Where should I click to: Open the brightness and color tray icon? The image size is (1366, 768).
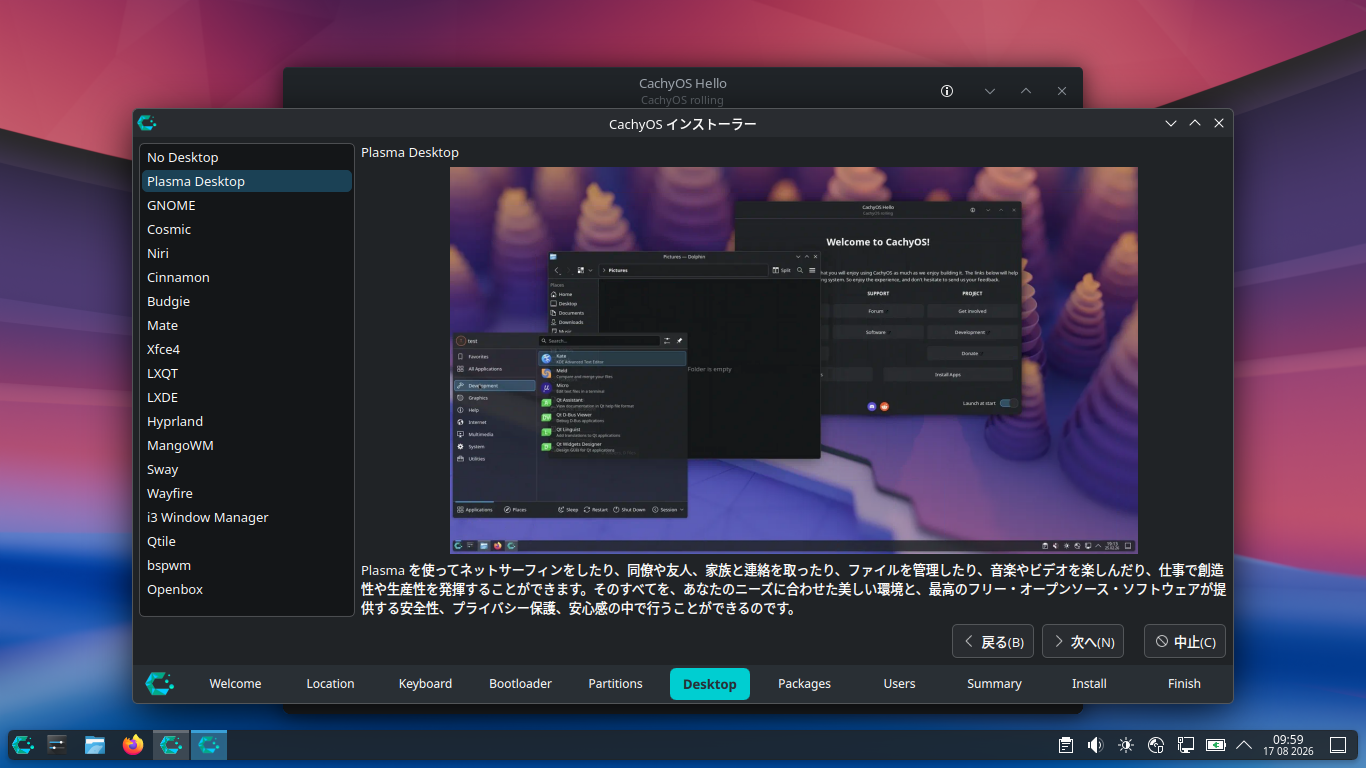1126,744
